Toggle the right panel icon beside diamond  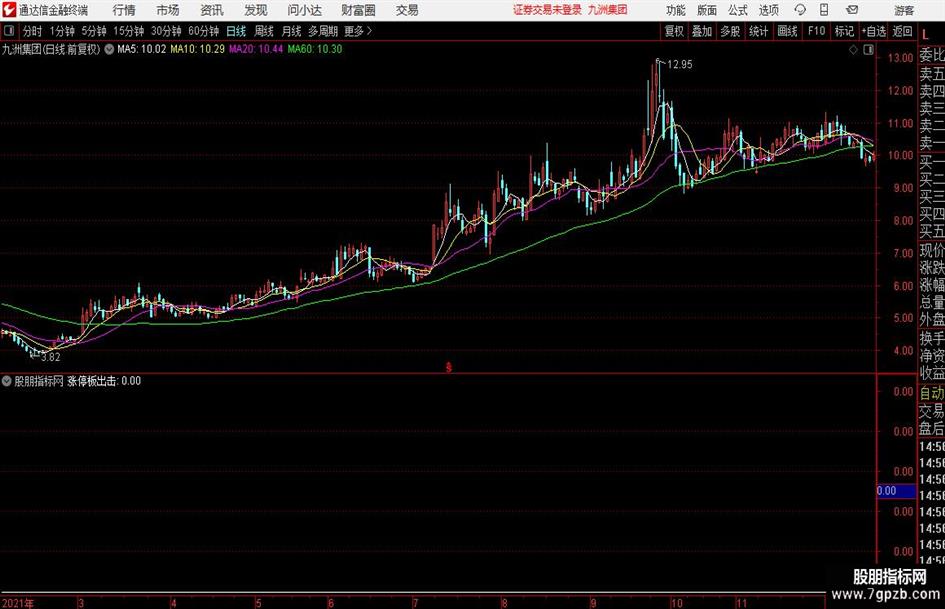point(868,50)
